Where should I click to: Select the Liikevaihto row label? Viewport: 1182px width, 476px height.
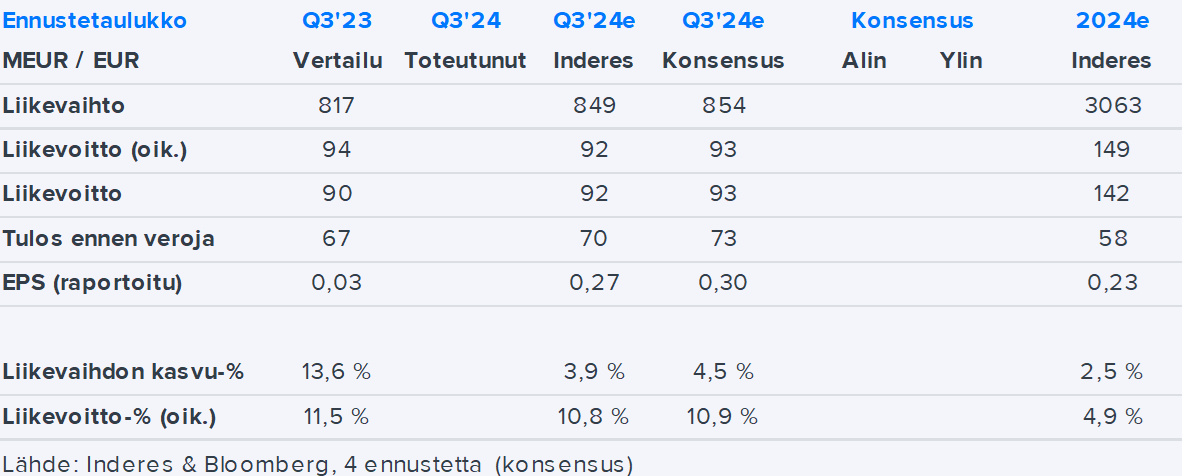point(64,105)
